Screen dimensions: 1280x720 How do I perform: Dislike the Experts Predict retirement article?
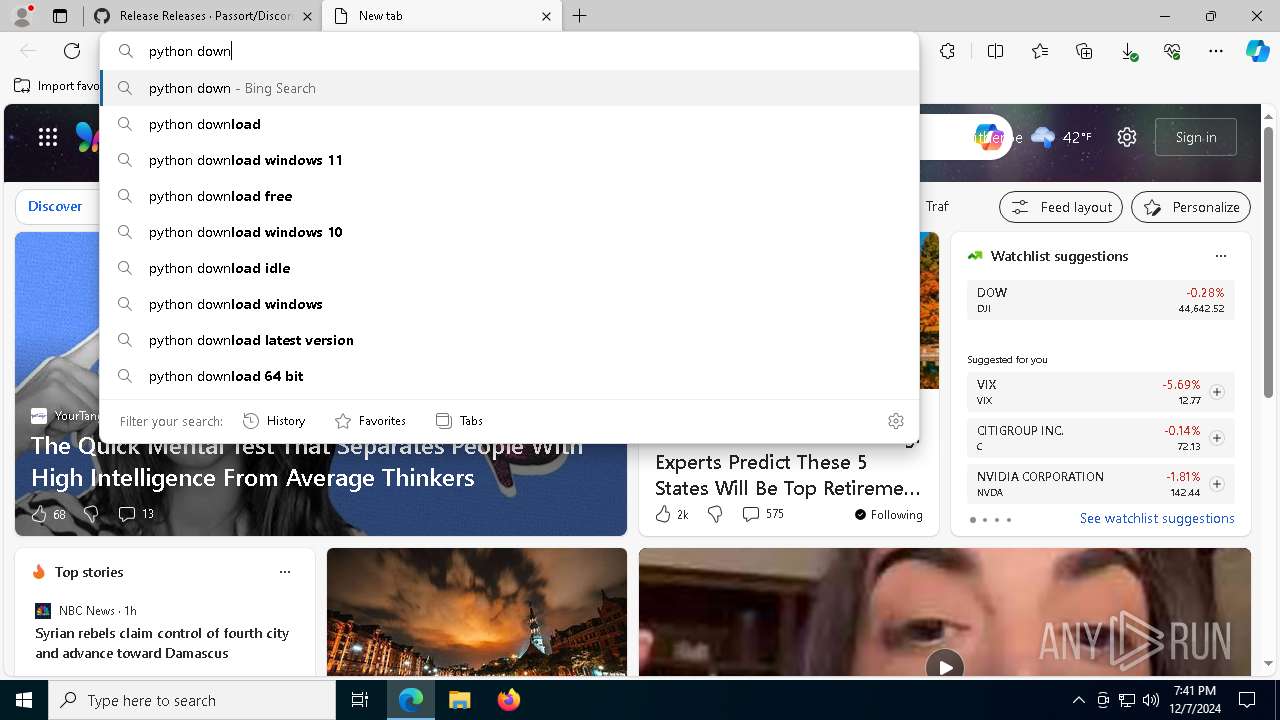pos(715,514)
